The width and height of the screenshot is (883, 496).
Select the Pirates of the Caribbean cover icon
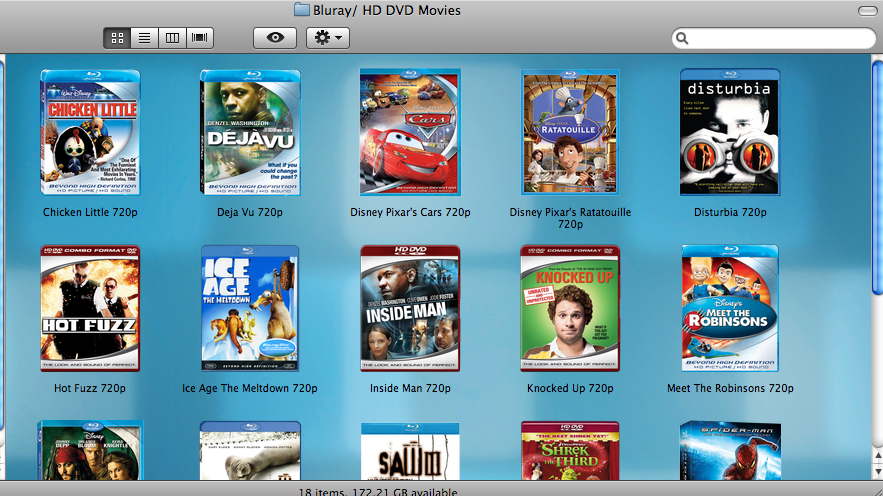click(x=90, y=450)
